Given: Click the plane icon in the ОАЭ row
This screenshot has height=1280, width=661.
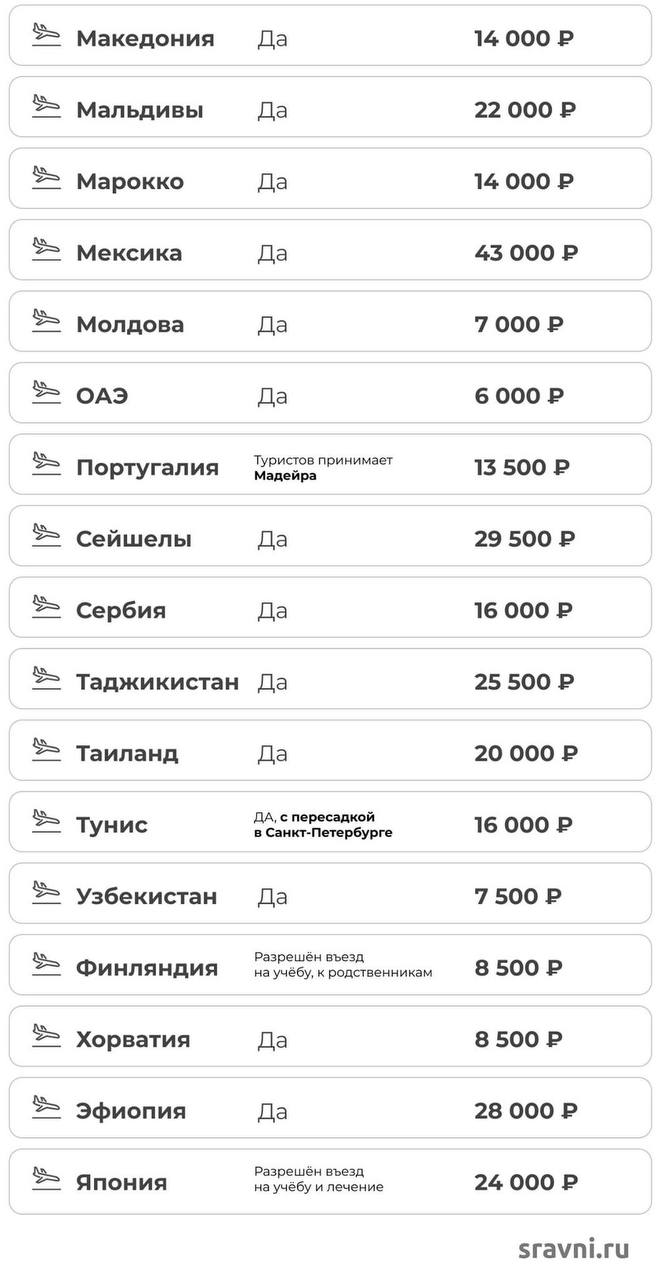Looking at the screenshot, I should pyautogui.click(x=46, y=392).
